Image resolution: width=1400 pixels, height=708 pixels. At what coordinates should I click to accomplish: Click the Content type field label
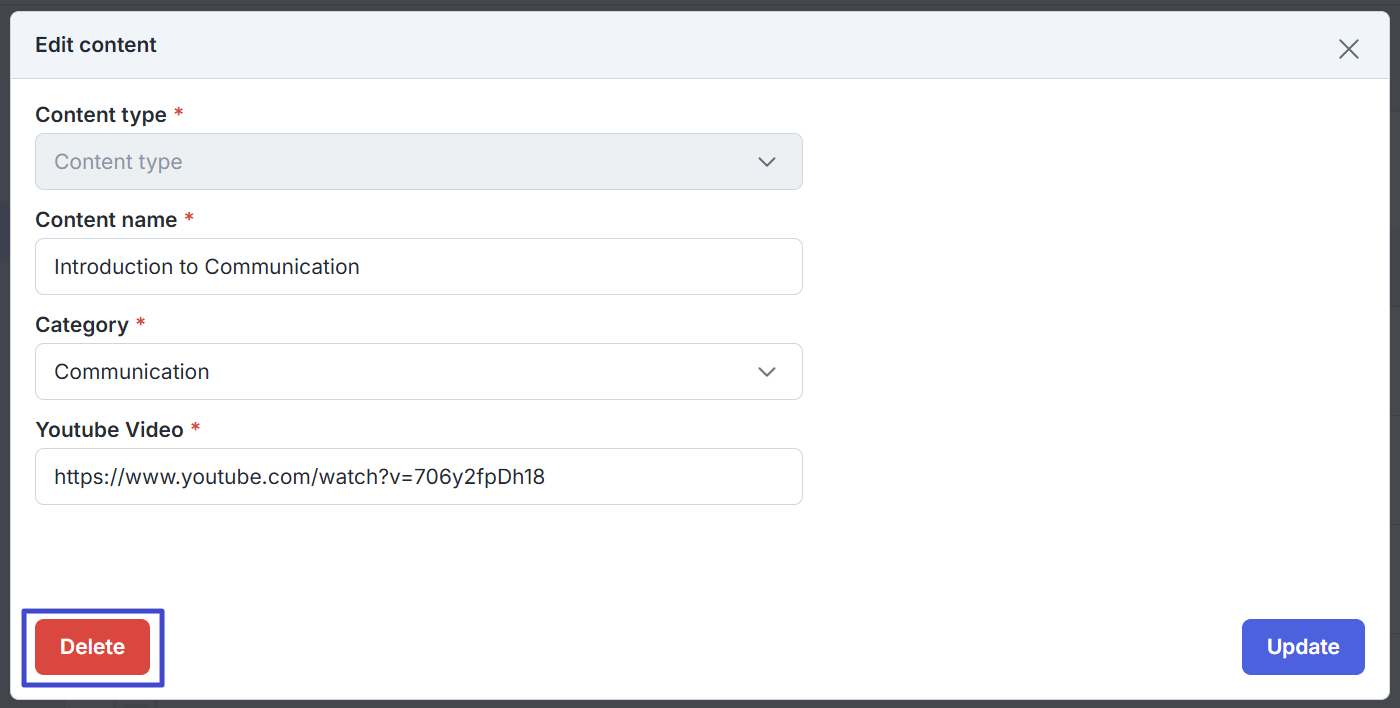pos(101,115)
